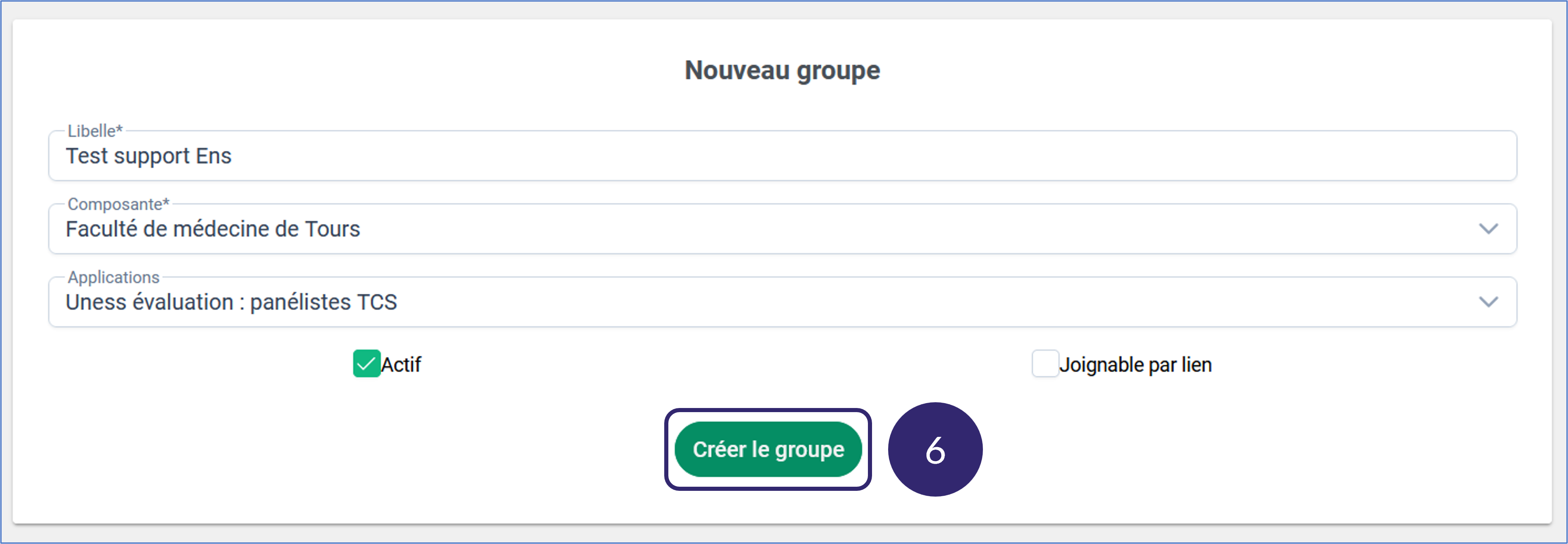Expand the Applications dropdown chevron

pyautogui.click(x=1488, y=302)
